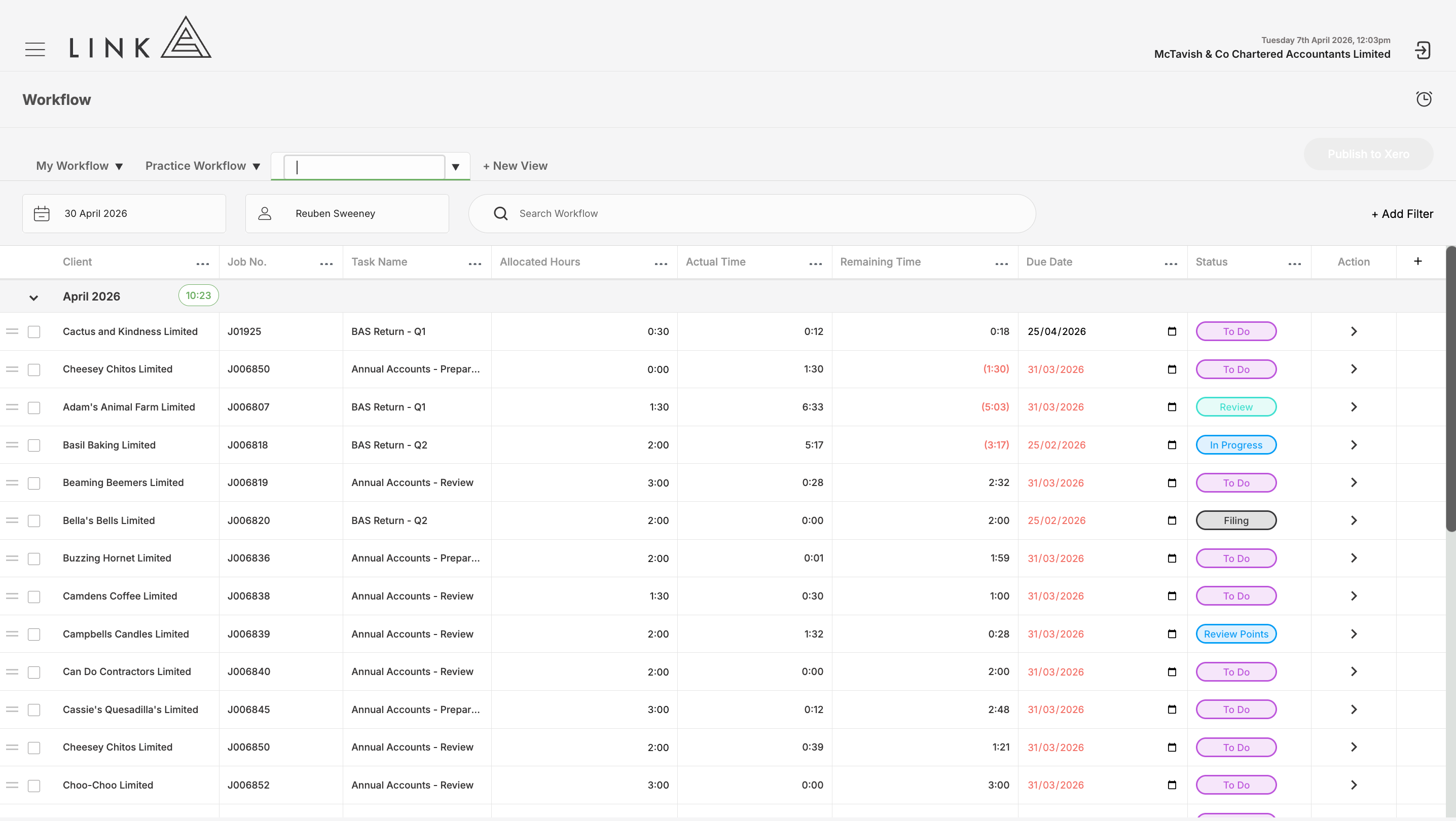
Task: Tick checkbox for Cheesey Chitos J006850 Prepar row
Action: coord(34,369)
